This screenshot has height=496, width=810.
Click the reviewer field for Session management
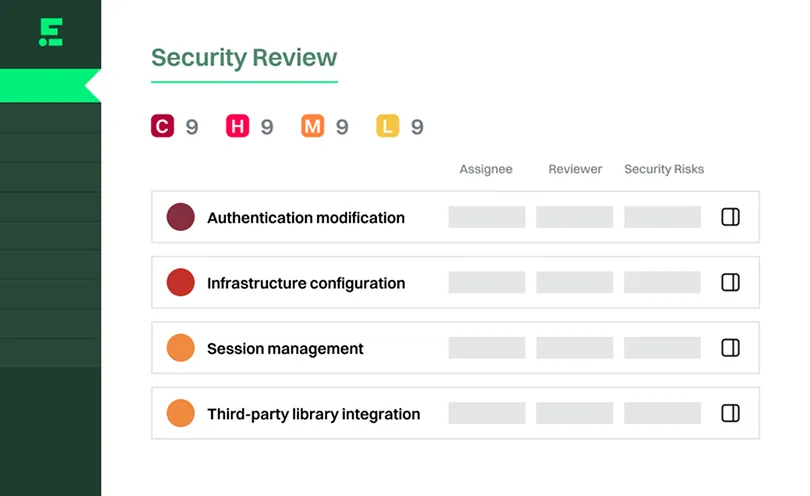click(574, 348)
